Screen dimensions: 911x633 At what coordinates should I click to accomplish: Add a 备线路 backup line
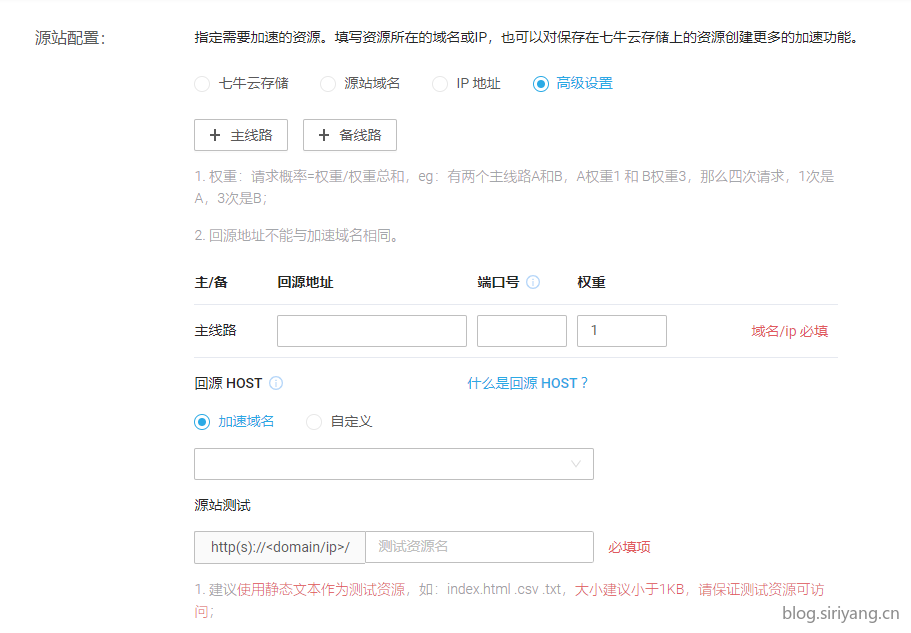[350, 135]
